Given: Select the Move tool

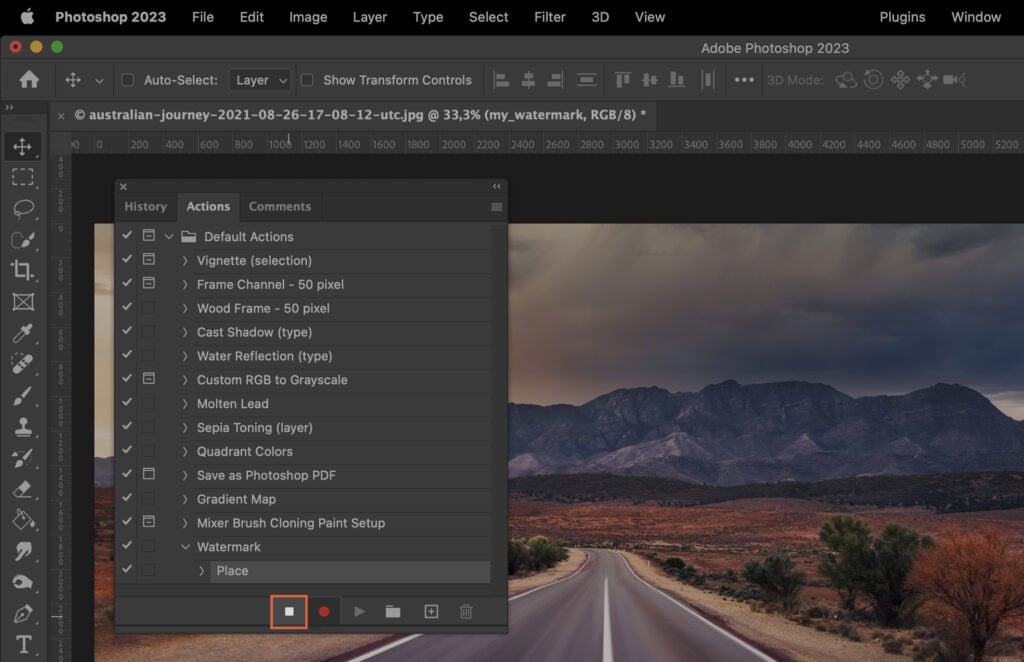Looking at the screenshot, I should point(24,147).
